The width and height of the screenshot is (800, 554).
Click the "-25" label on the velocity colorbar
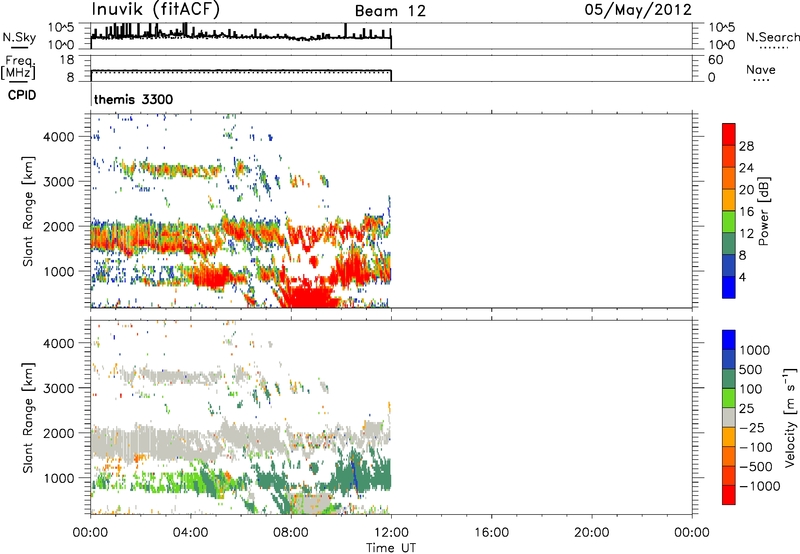pyautogui.click(x=752, y=428)
